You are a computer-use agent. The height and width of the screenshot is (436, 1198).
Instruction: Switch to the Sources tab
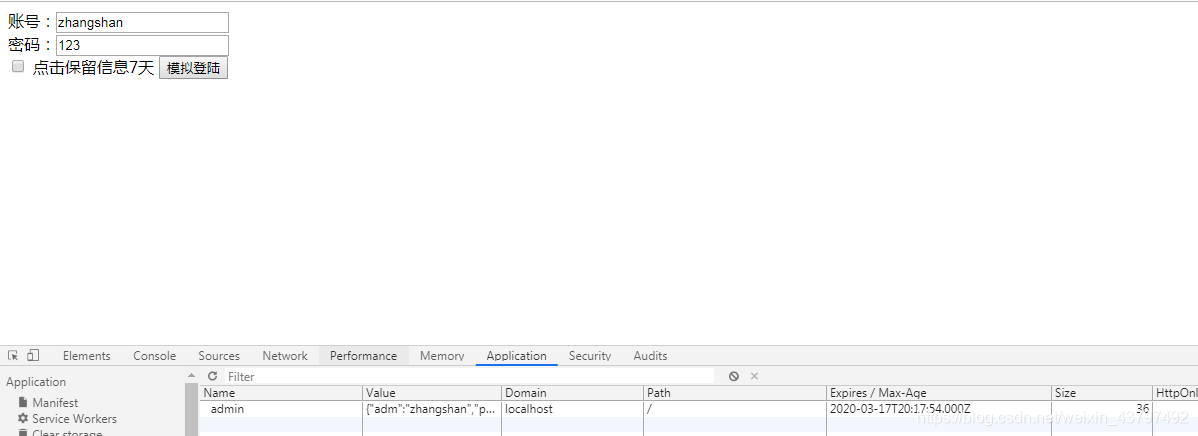point(219,356)
